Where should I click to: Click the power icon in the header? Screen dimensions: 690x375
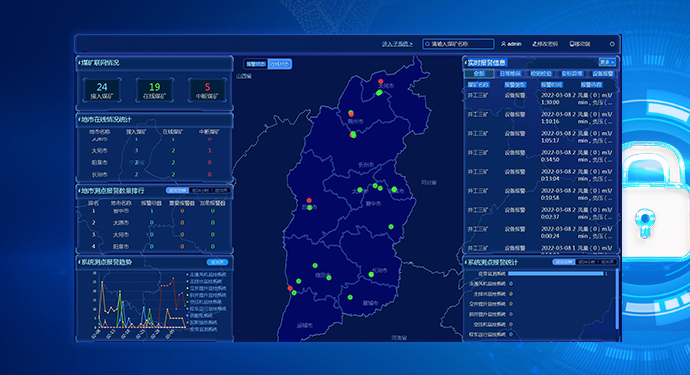click(612, 44)
